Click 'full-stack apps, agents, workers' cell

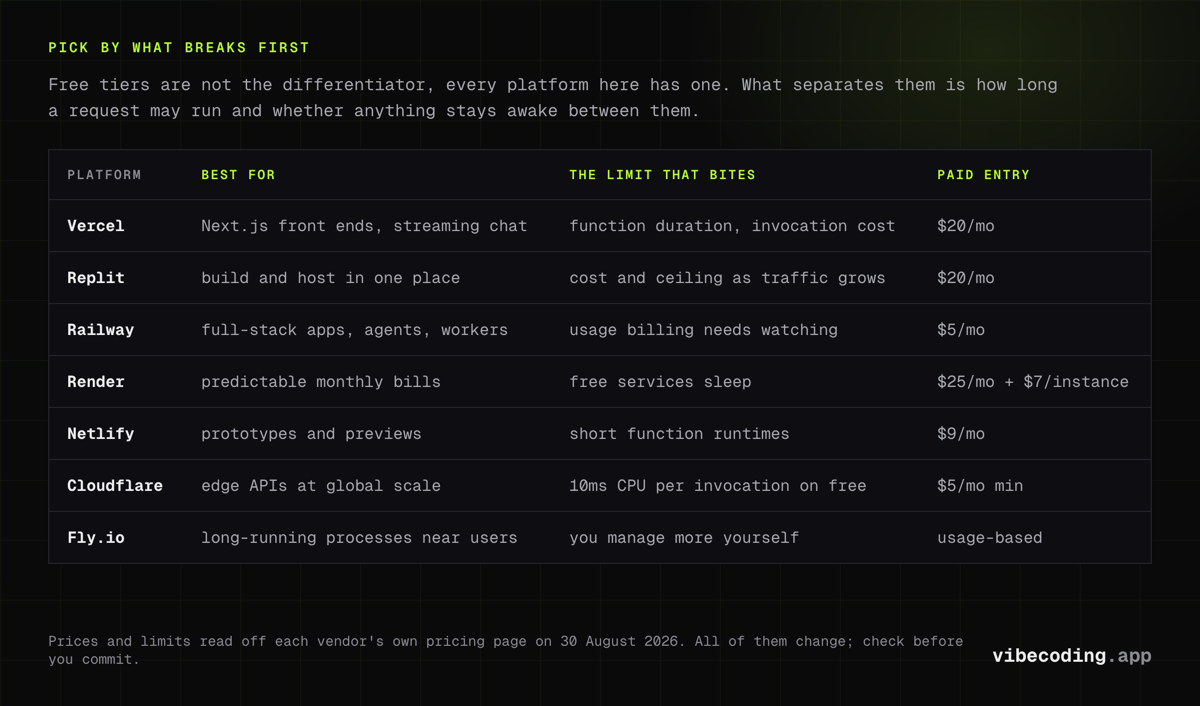[x=354, y=330]
